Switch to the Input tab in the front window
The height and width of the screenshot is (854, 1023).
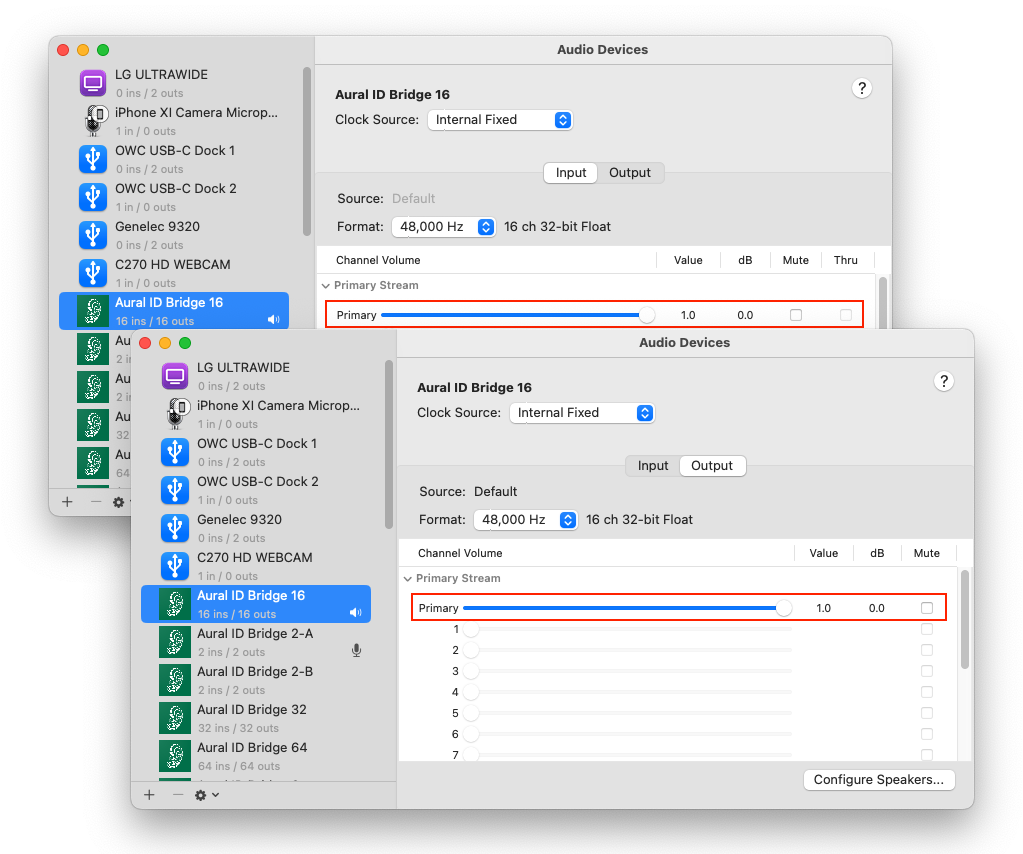tap(653, 466)
